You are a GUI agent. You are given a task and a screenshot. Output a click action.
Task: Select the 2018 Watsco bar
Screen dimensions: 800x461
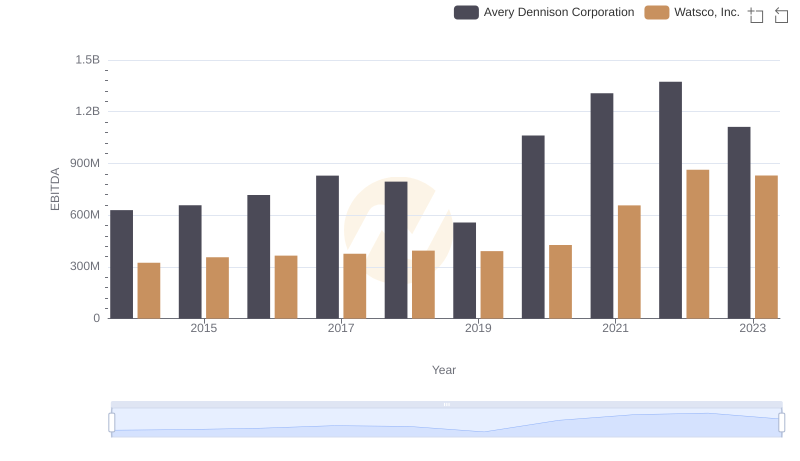(423, 285)
